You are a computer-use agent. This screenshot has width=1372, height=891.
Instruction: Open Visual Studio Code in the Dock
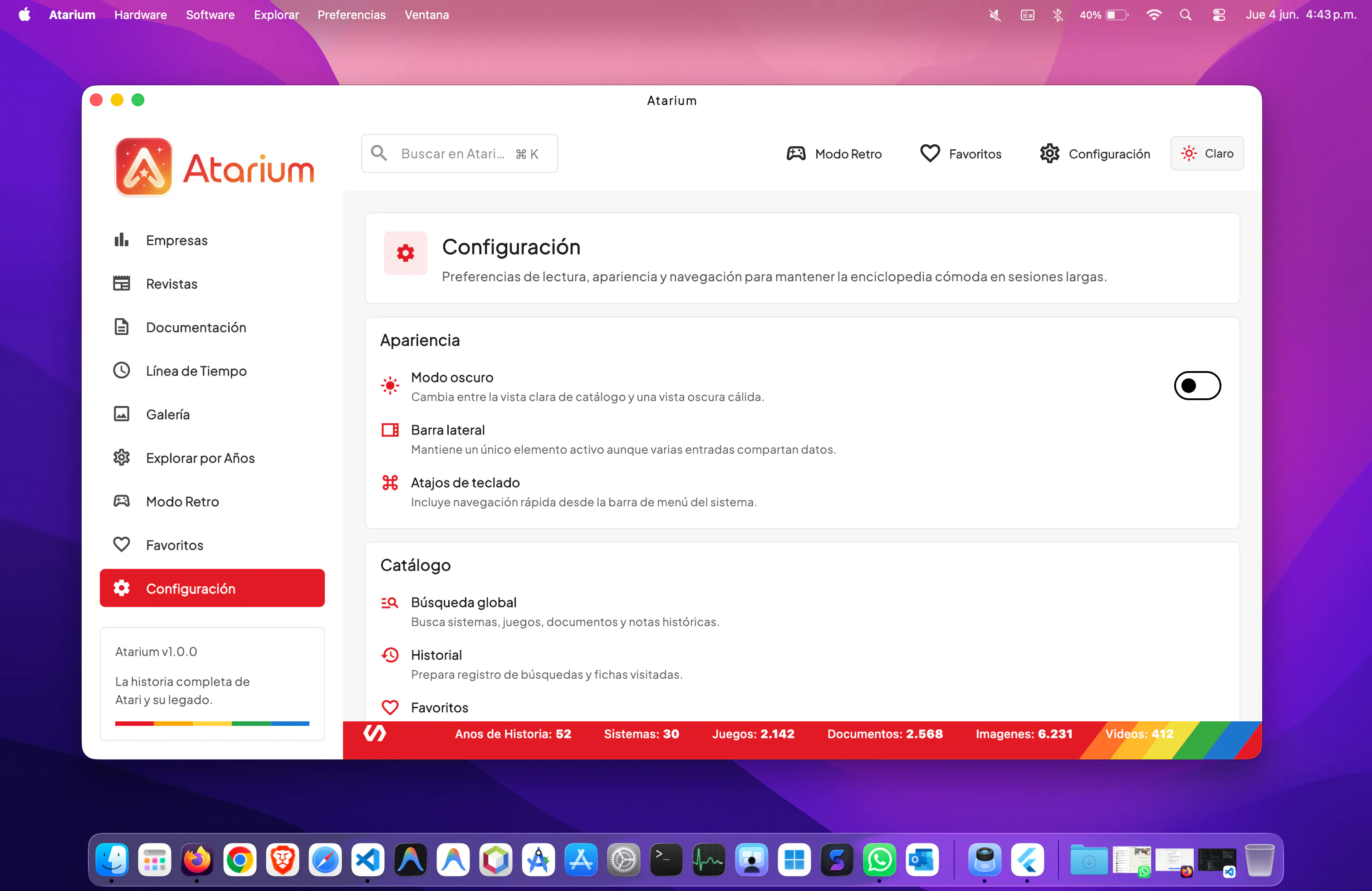368,860
